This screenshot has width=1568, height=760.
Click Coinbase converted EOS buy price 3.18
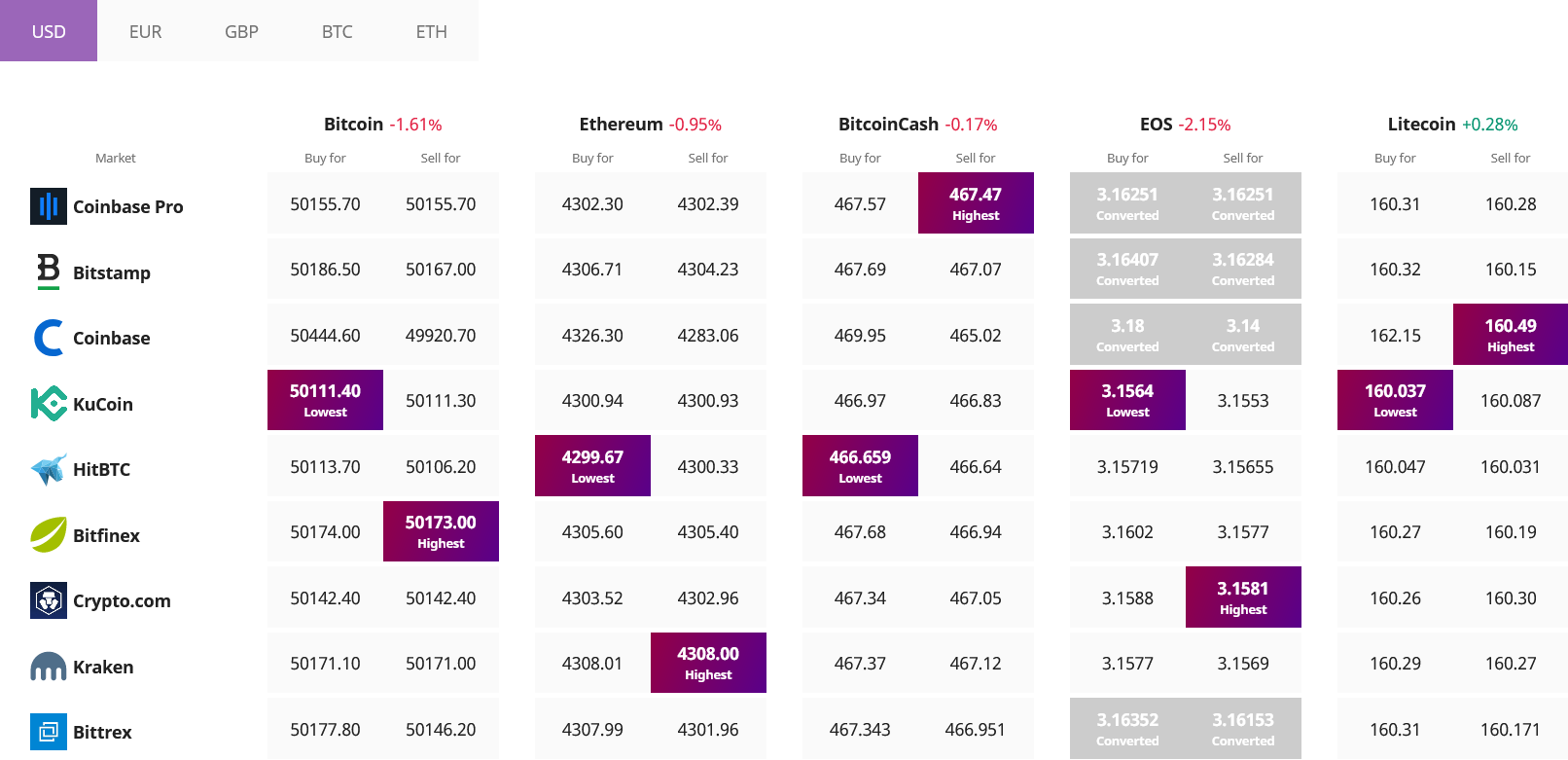click(x=1127, y=335)
